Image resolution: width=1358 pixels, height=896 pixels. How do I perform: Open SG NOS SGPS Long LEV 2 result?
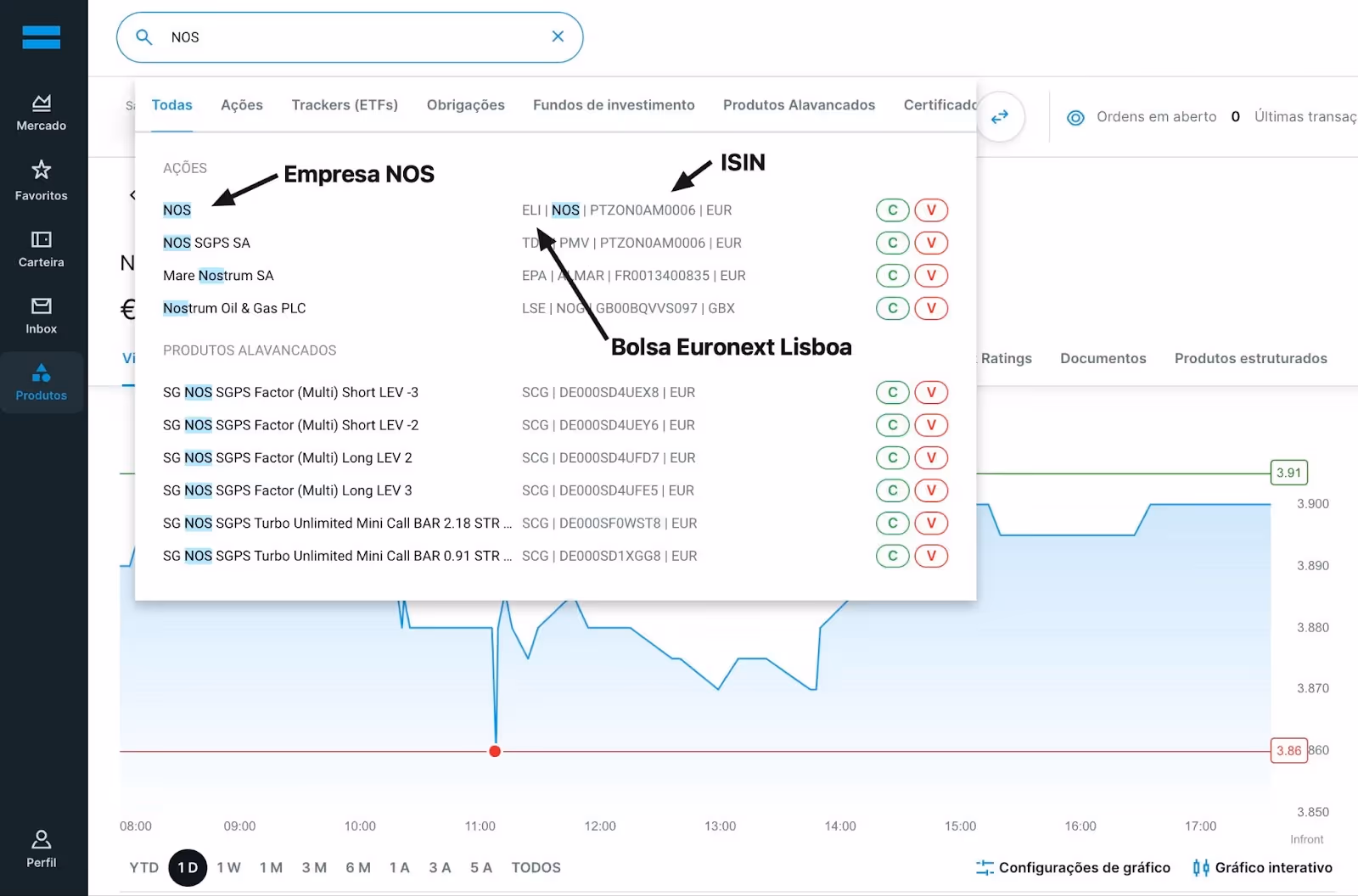tap(287, 457)
